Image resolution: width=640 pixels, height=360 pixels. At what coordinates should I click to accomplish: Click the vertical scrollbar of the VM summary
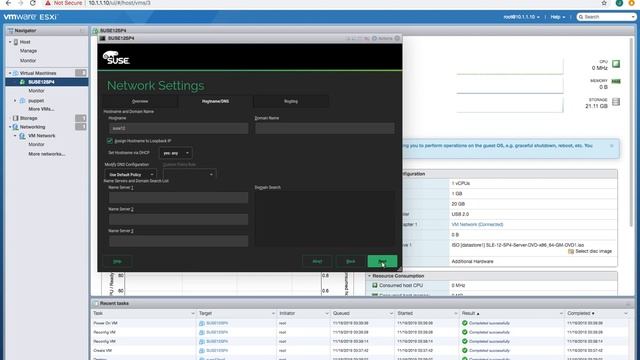click(x=631, y=133)
